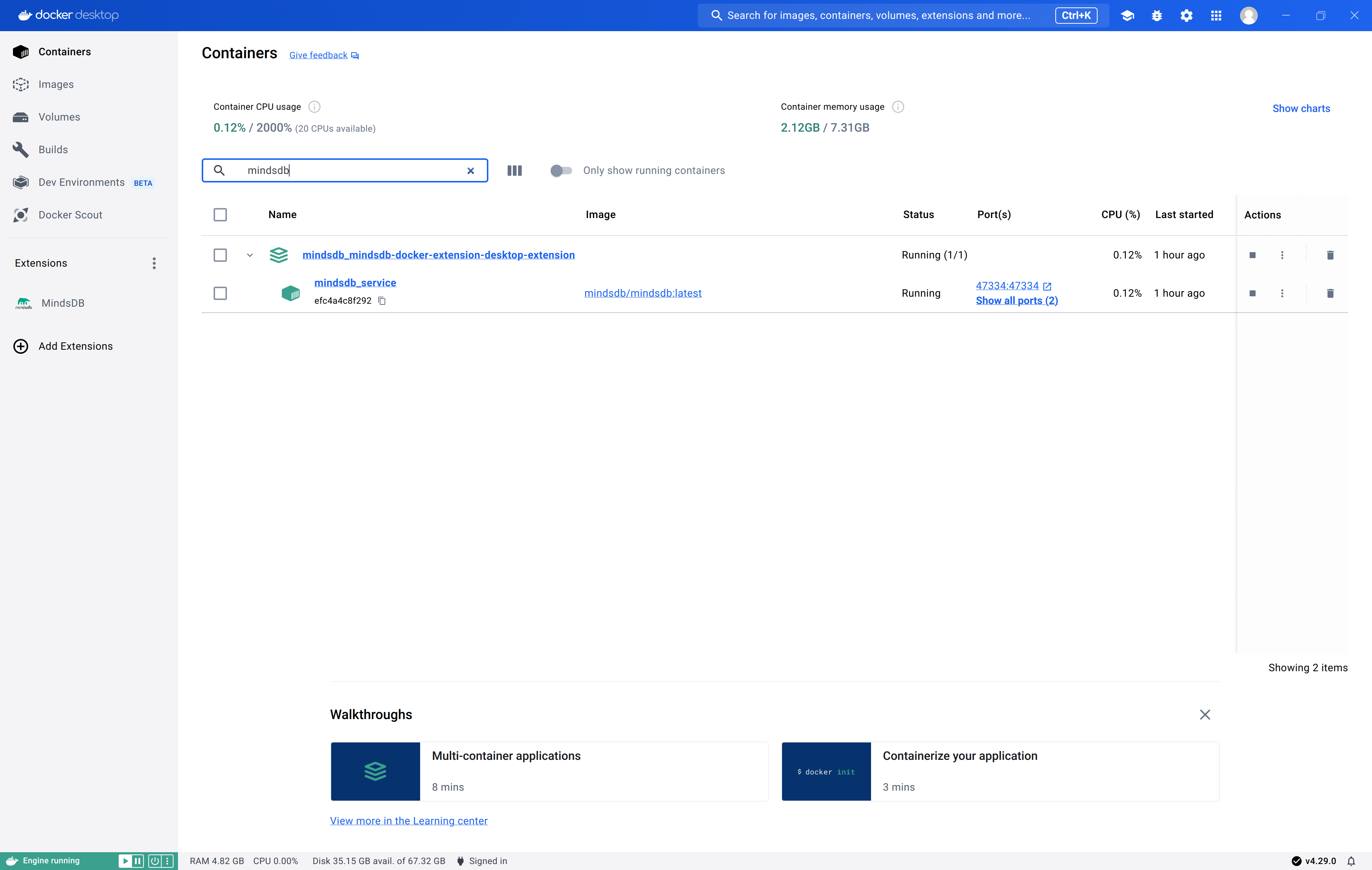This screenshot has width=1372, height=870.
Task: Copy container ID efc4a4c8f292
Action: click(x=382, y=301)
